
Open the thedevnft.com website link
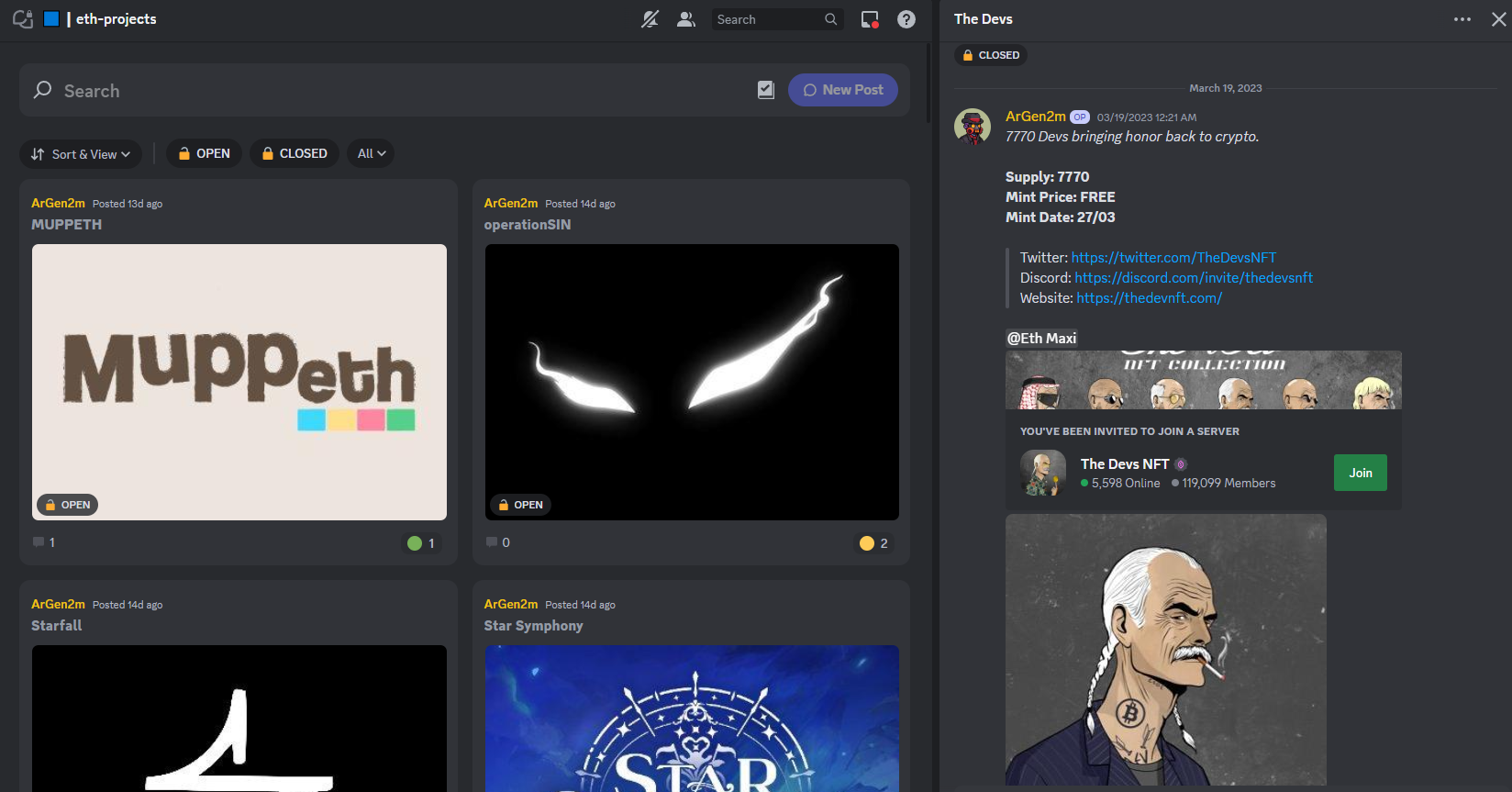tap(1149, 298)
